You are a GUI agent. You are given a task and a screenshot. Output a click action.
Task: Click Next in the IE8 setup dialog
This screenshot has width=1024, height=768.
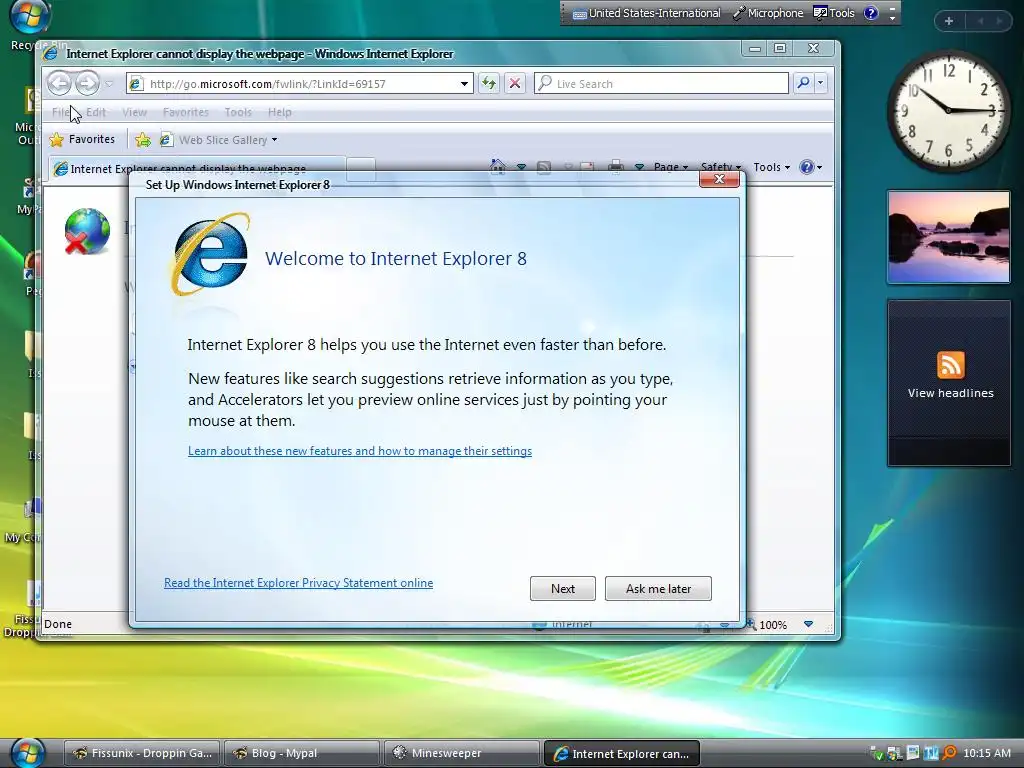tap(562, 588)
